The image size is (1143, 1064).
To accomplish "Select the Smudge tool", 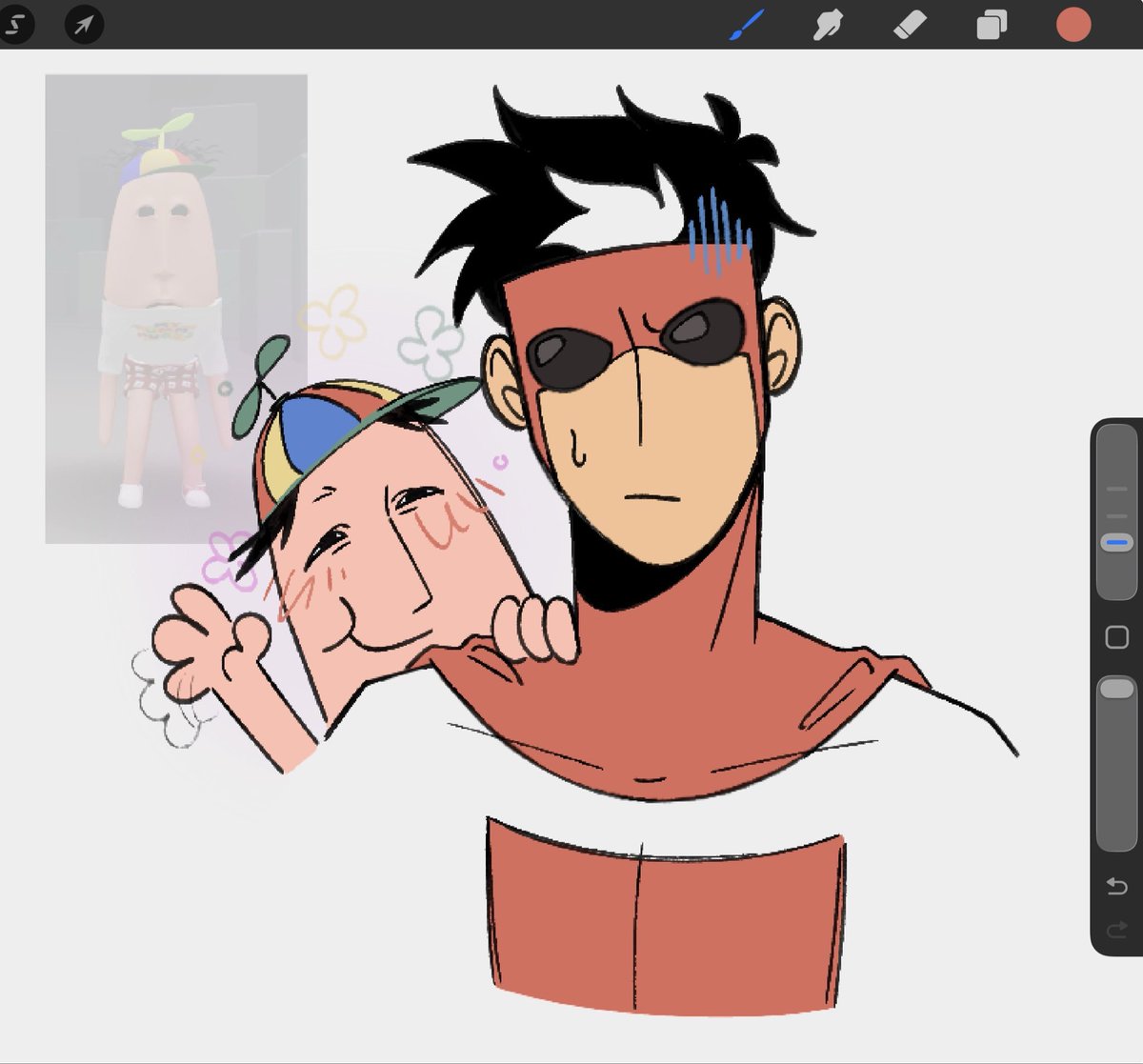I will 828,25.
